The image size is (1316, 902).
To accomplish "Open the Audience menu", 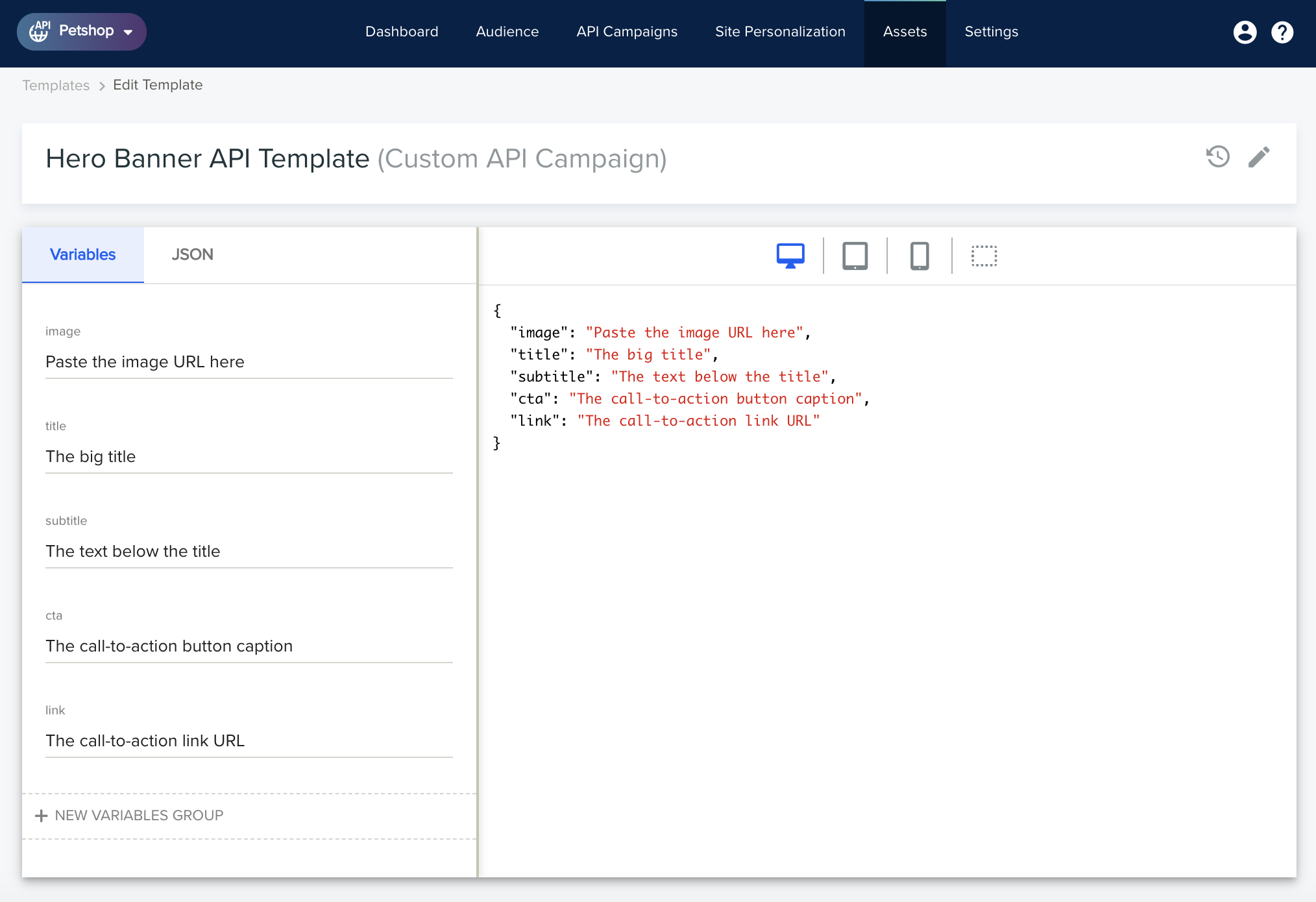I will click(507, 32).
